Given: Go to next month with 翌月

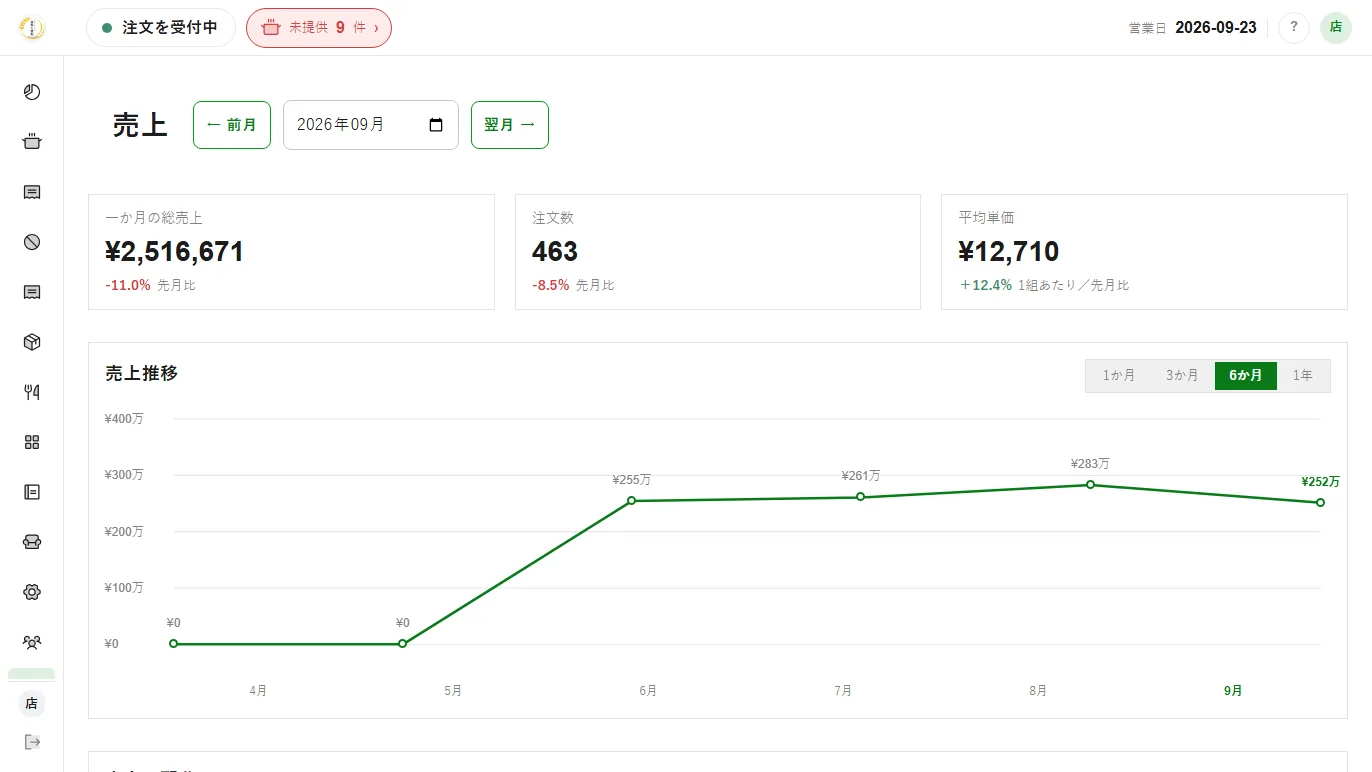Looking at the screenshot, I should (510, 125).
